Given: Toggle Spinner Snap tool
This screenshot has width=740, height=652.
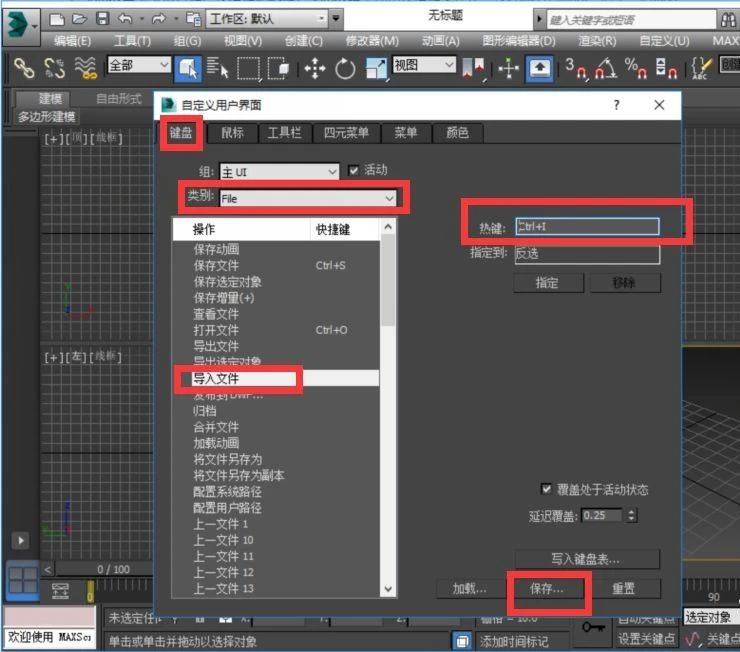Looking at the screenshot, I should 666,69.
